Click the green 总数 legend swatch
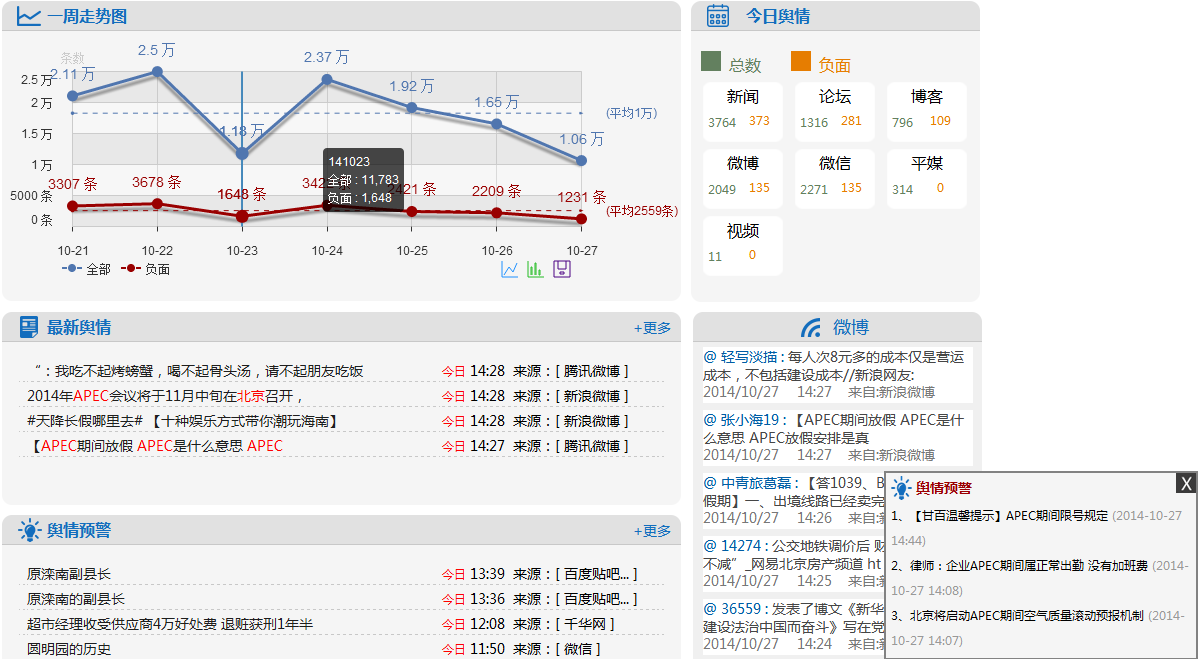 coord(712,62)
